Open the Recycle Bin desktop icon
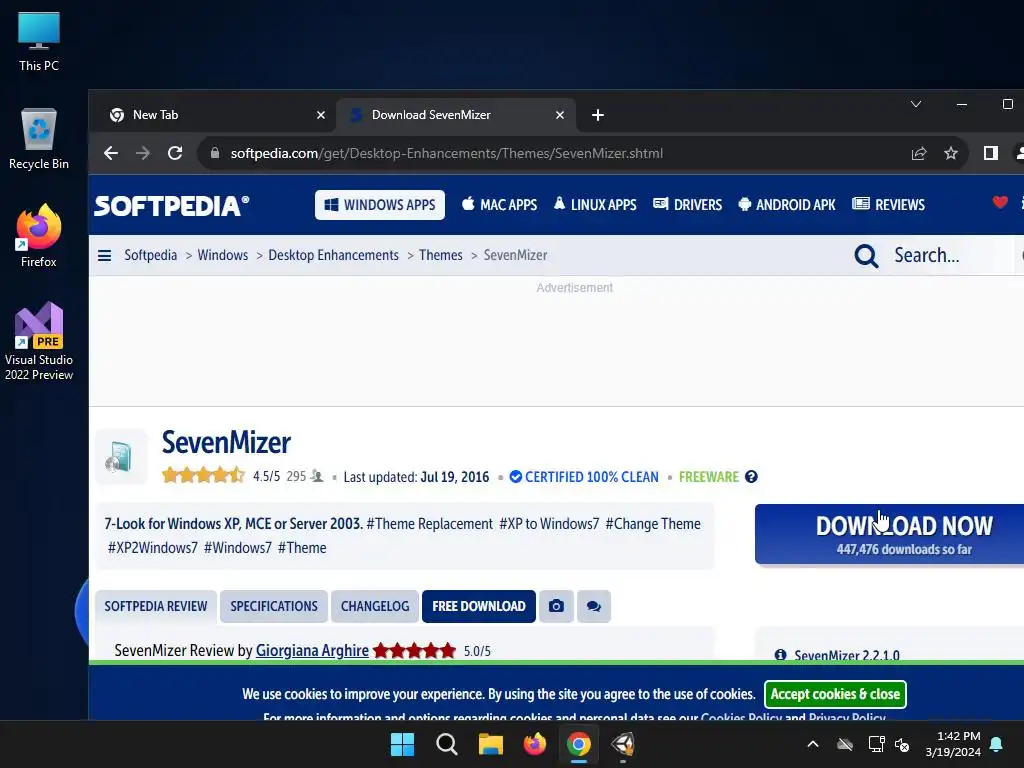Screen dimensions: 1024x768 point(39,139)
